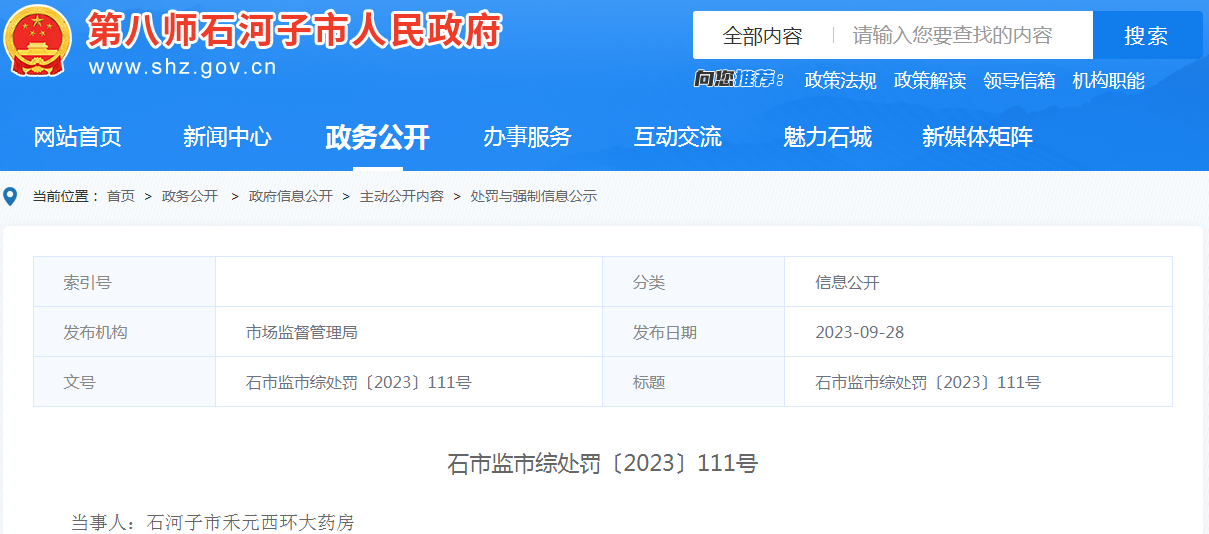Click the 发布机构 label cell
The height and width of the screenshot is (534, 1209).
[x=125, y=332]
